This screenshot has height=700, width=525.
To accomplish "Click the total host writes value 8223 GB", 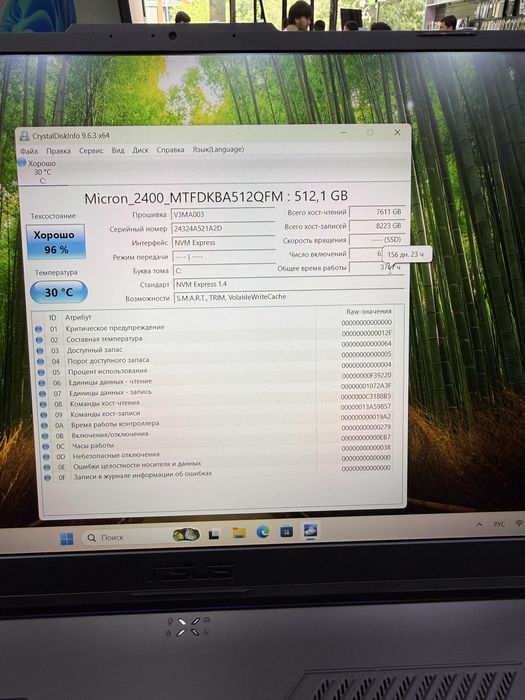I will pos(377,225).
